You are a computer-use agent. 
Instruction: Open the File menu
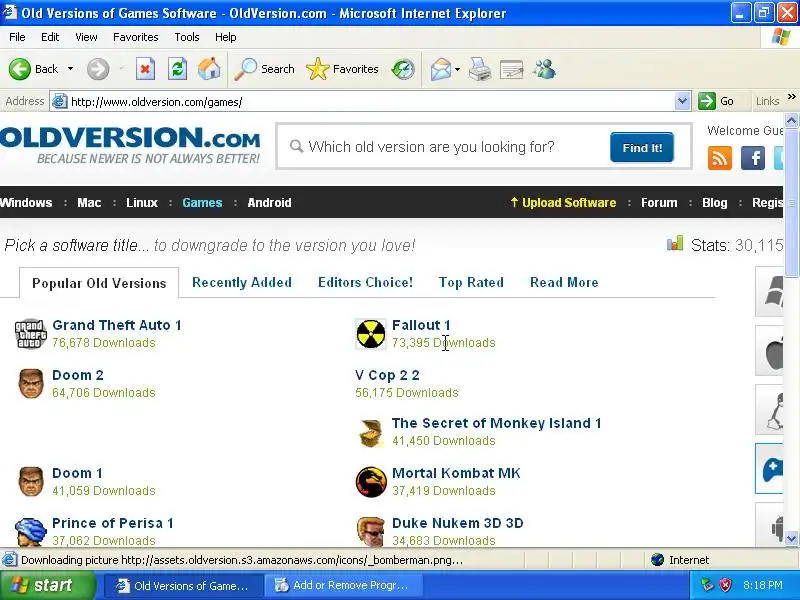coord(17,37)
